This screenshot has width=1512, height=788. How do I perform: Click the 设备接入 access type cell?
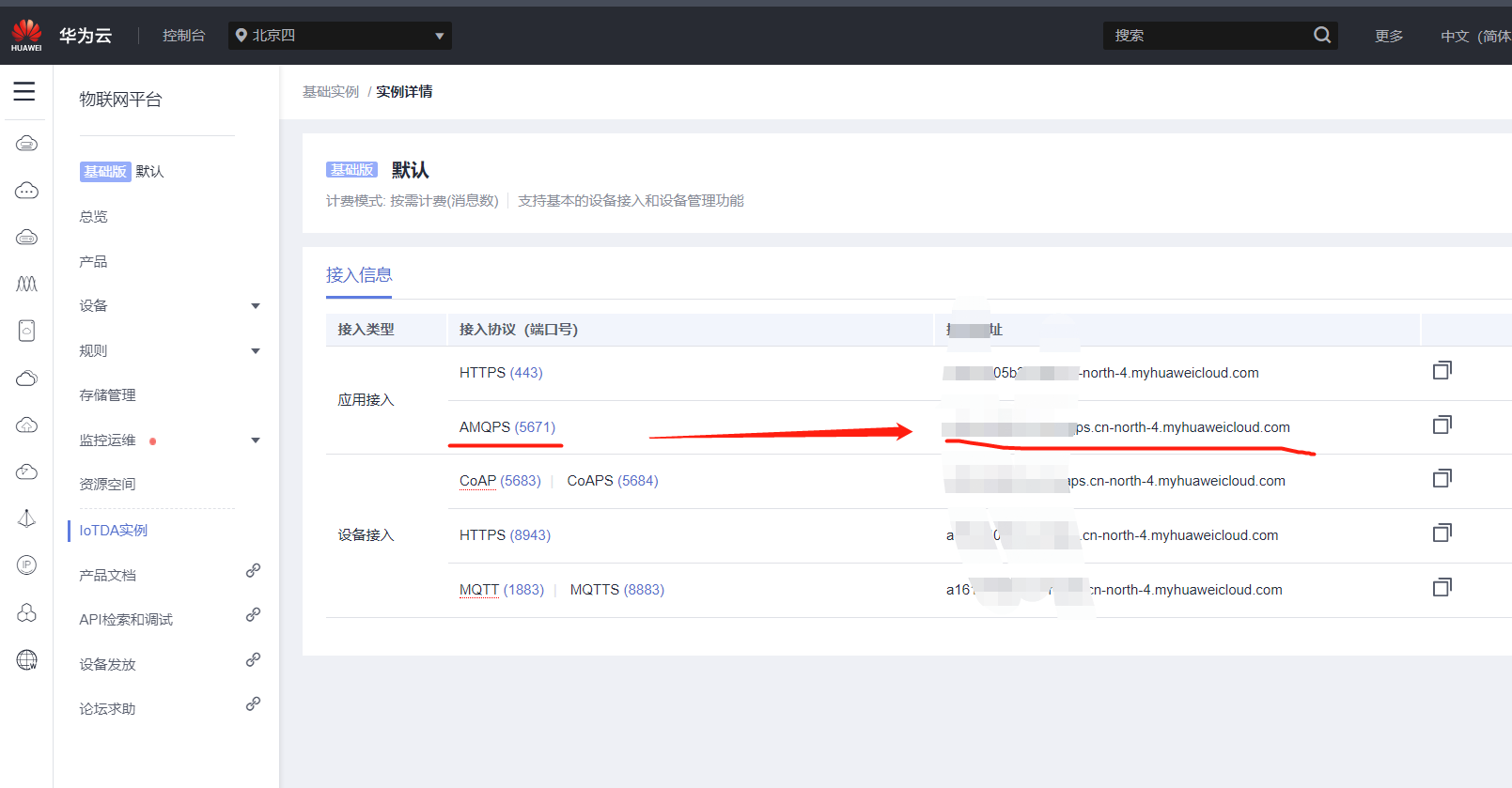click(366, 535)
